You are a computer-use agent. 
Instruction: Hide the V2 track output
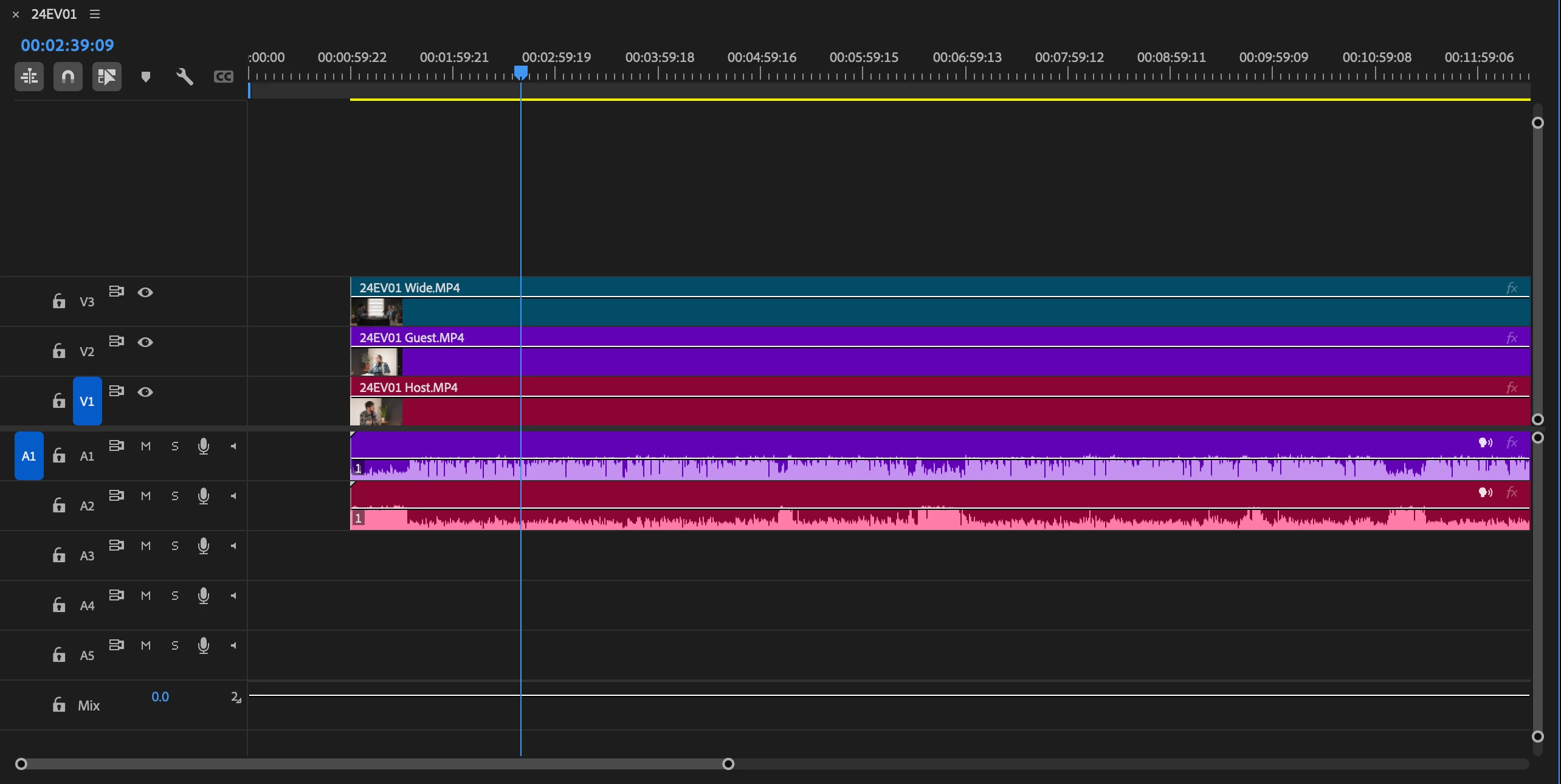145,342
